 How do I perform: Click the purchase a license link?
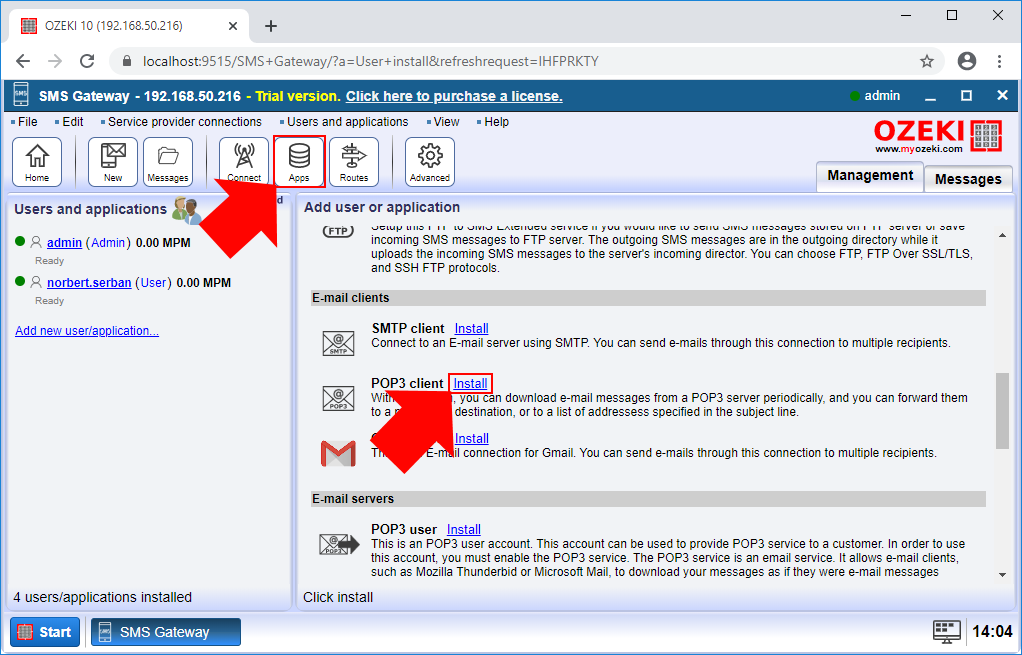(454, 96)
